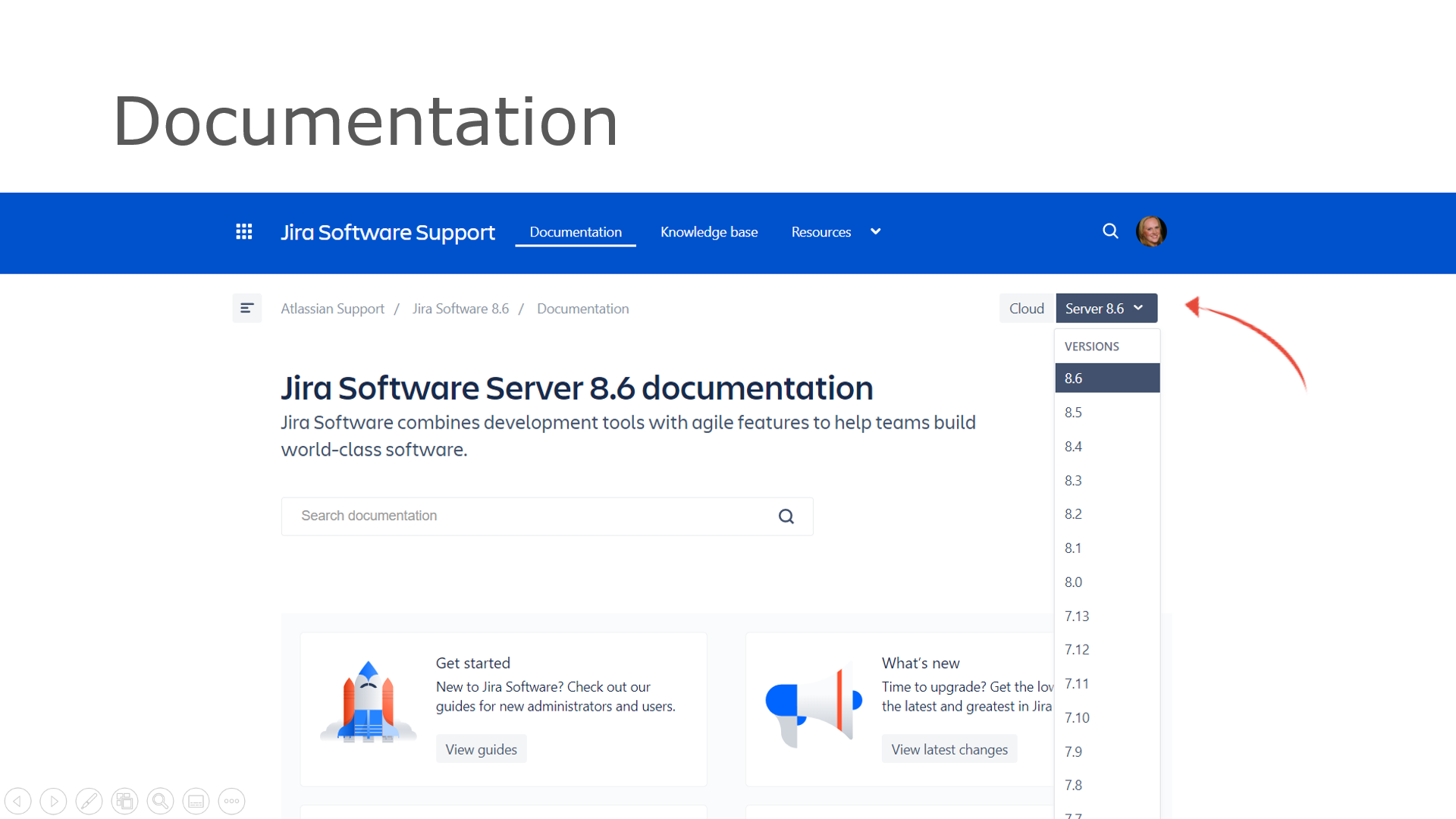Select version 7.11 in list
This screenshot has height=819, width=1456.
click(x=1107, y=683)
